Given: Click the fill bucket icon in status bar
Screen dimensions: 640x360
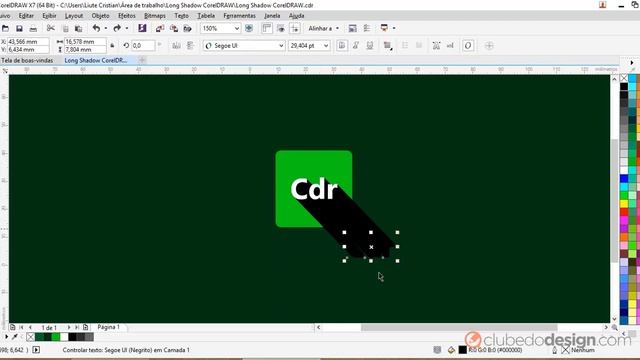Looking at the screenshot, I should tap(451, 350).
